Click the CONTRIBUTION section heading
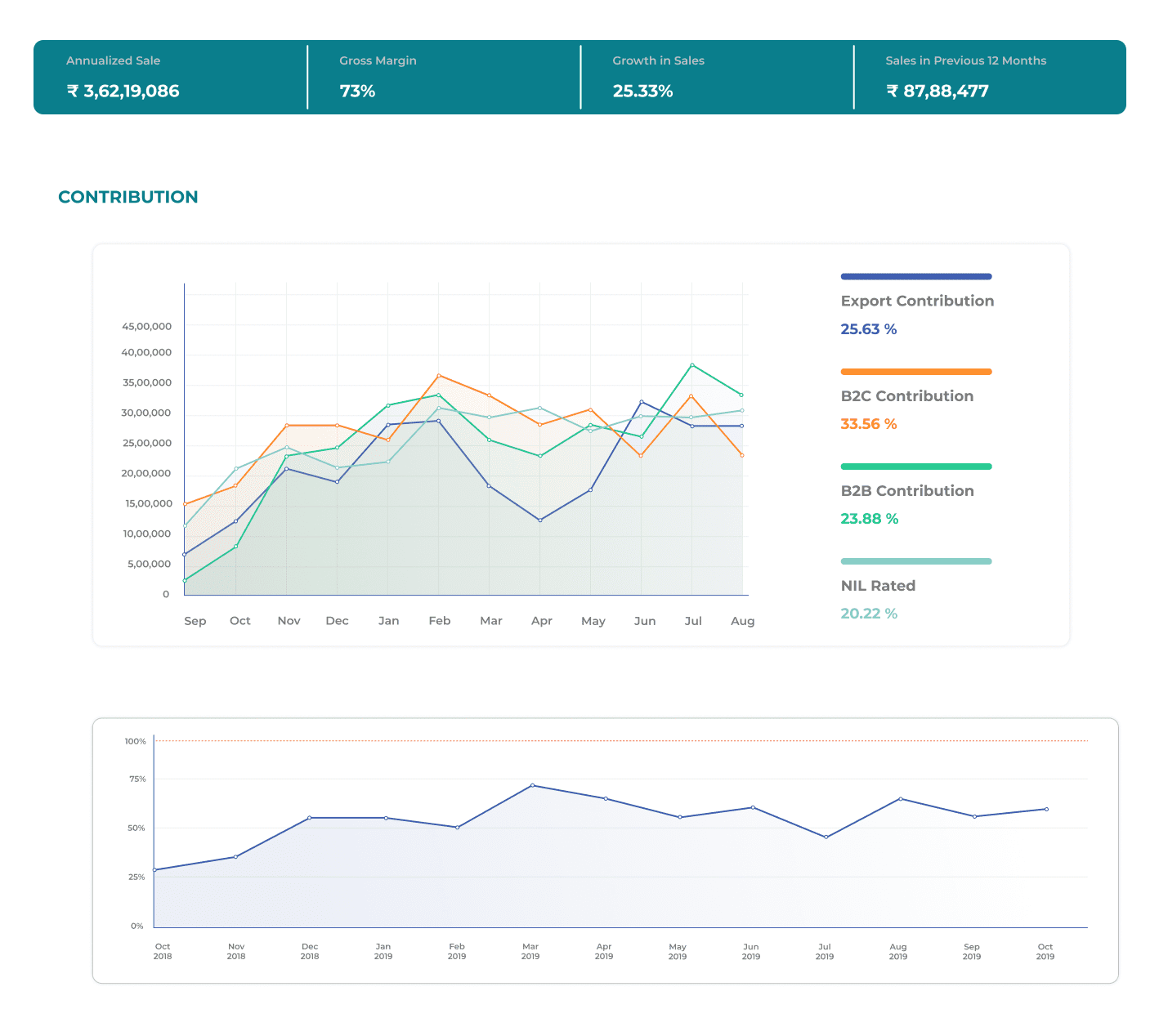Viewport: 1159px width, 1036px height. tap(128, 197)
